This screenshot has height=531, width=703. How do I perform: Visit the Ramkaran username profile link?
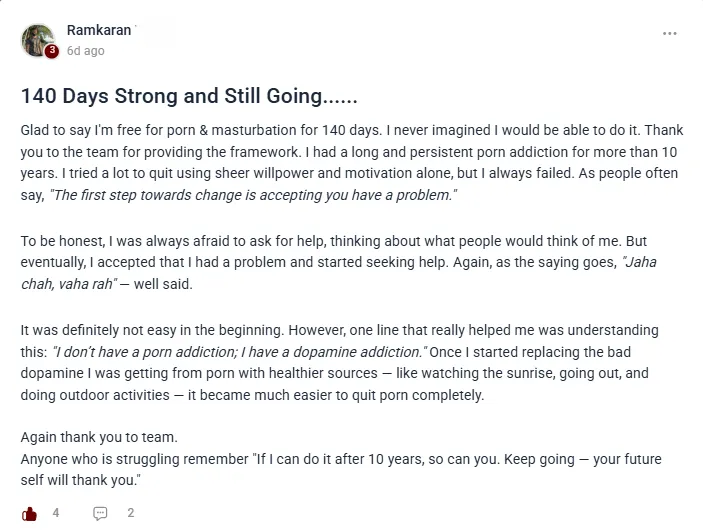(x=99, y=30)
